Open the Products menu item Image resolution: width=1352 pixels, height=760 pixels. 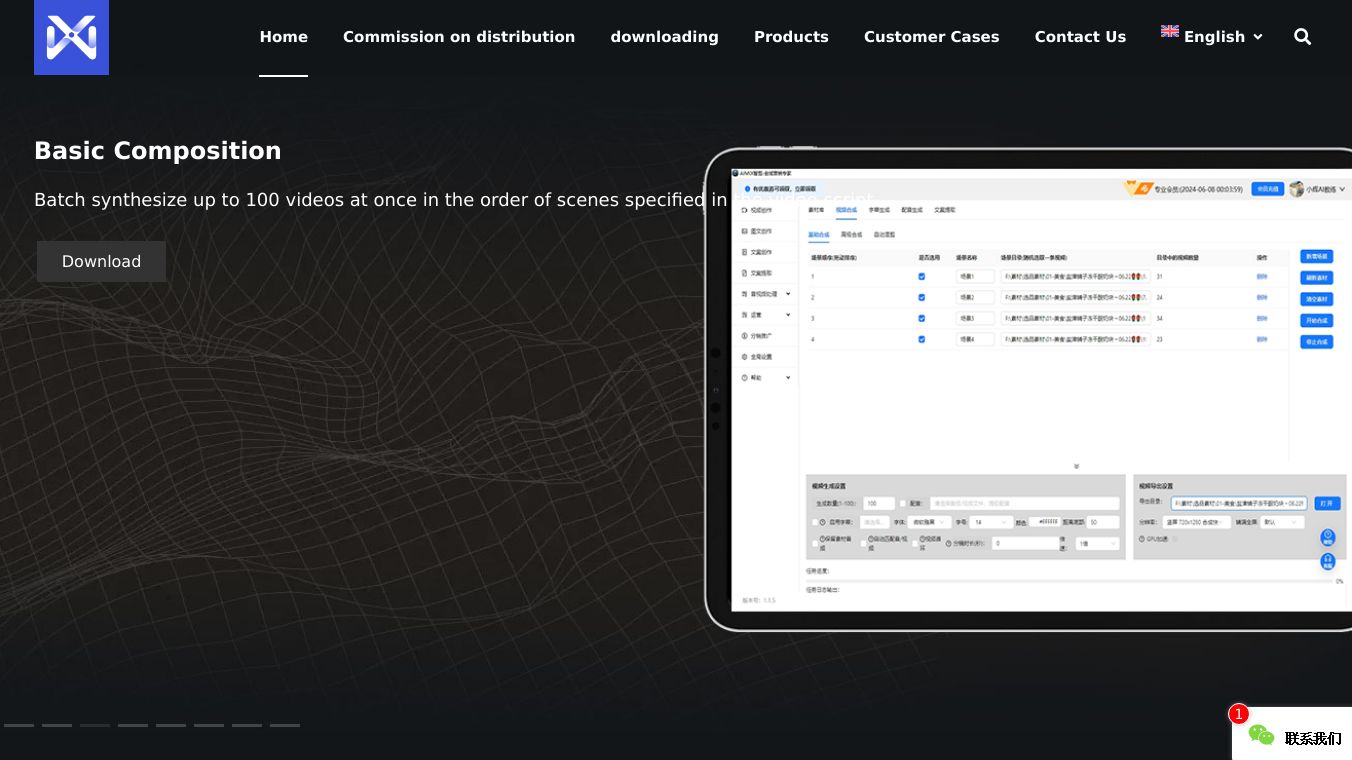(x=791, y=37)
